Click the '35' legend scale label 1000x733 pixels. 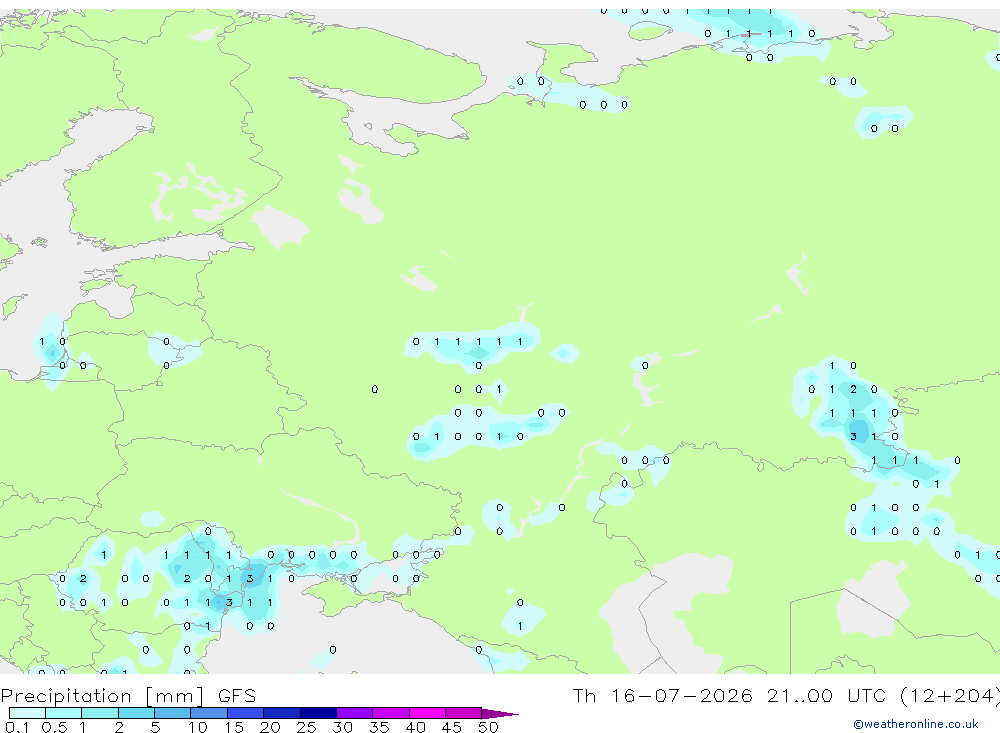(x=379, y=727)
